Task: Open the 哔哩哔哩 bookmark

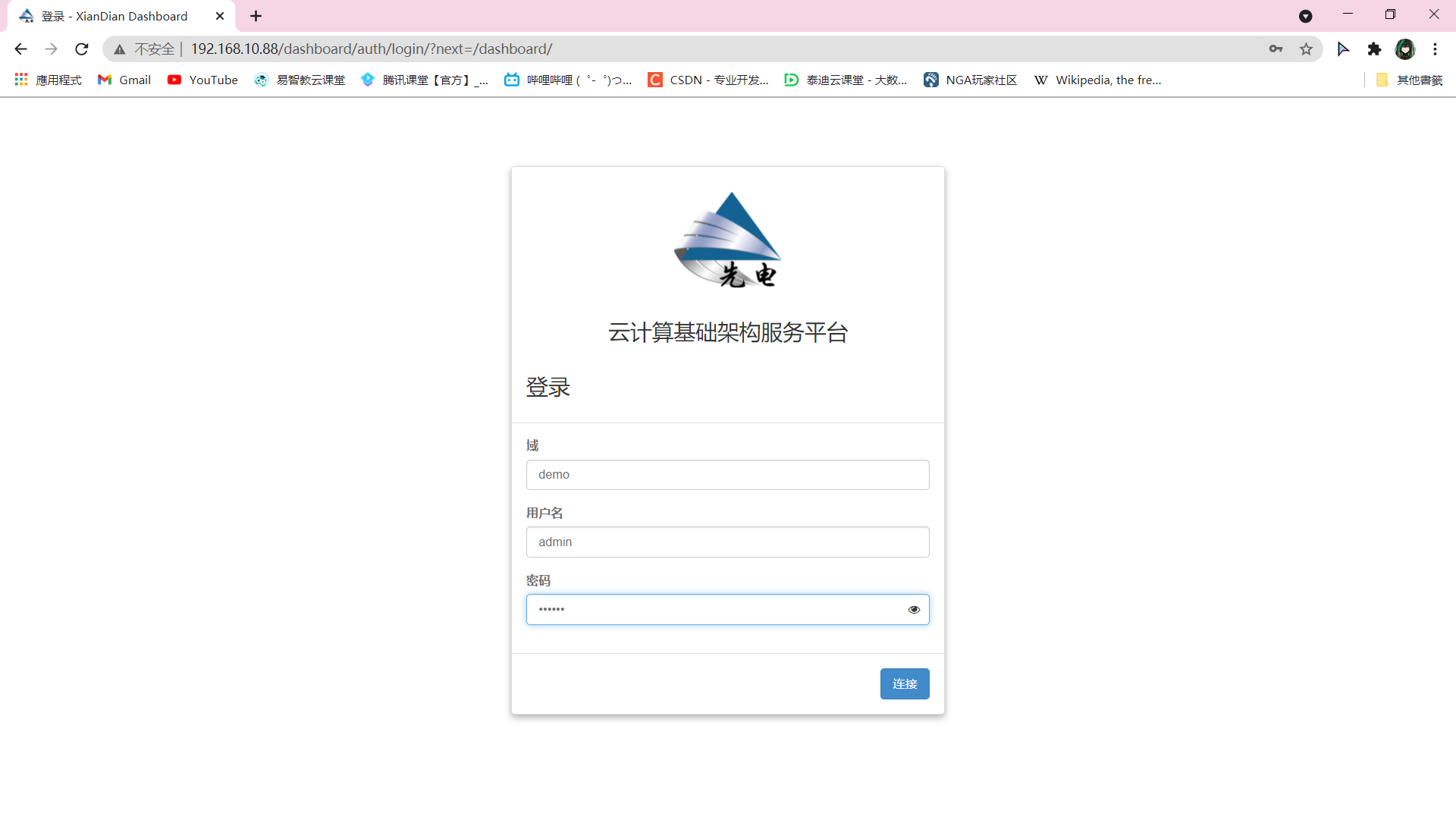Action: click(568, 80)
